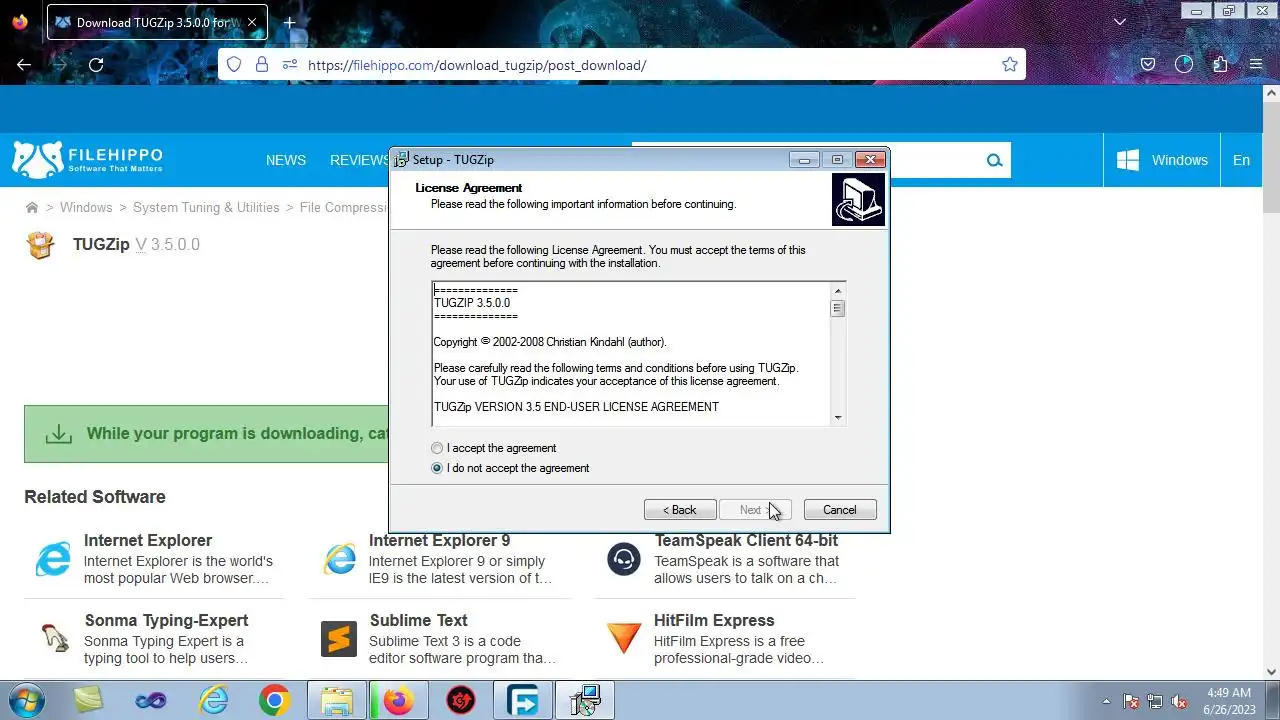Click the Internet Explorer 9 icon
This screenshot has height=720, width=1280.
pyautogui.click(x=340, y=559)
